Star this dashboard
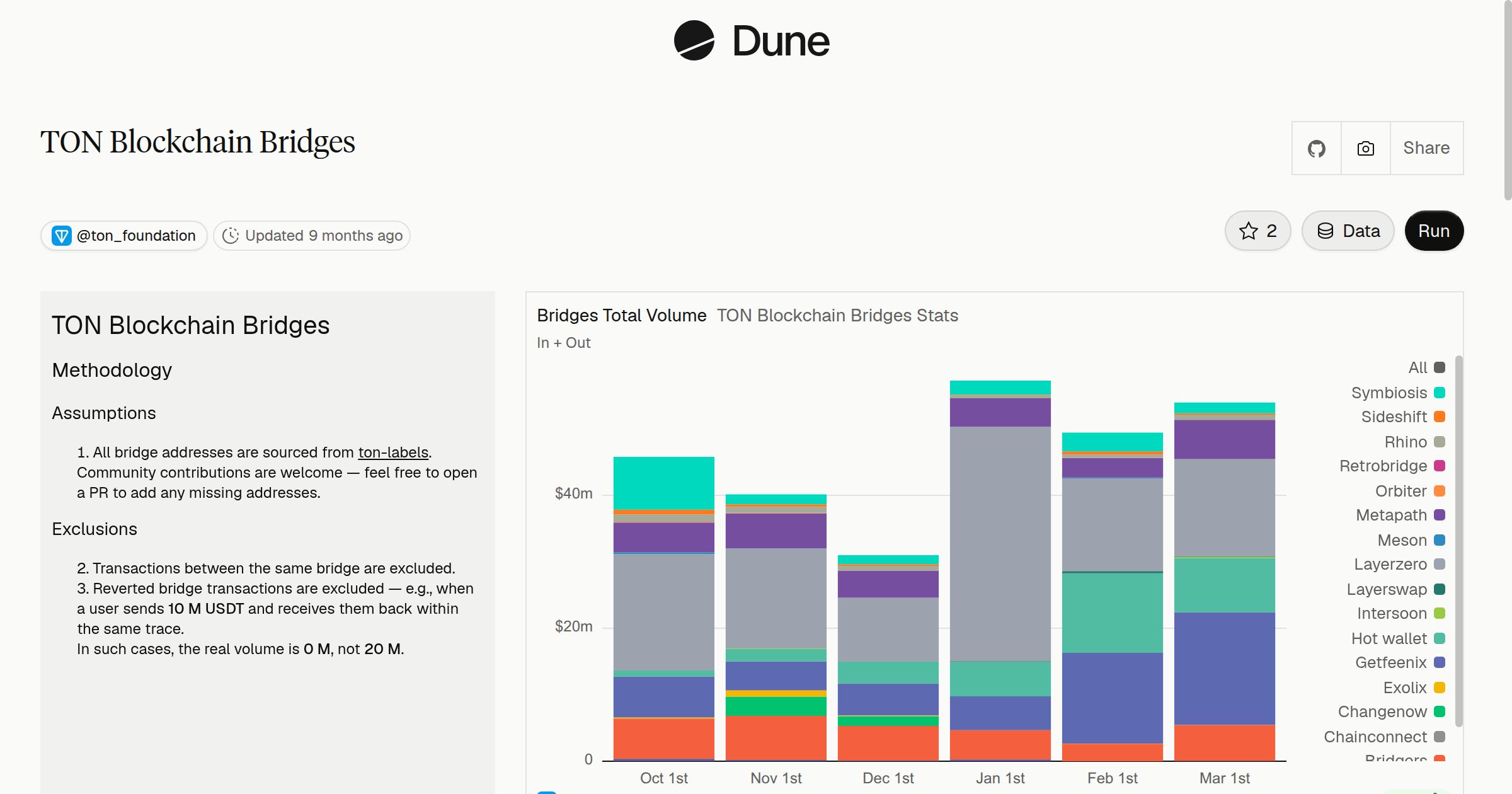The image size is (1512, 794). point(1257,231)
